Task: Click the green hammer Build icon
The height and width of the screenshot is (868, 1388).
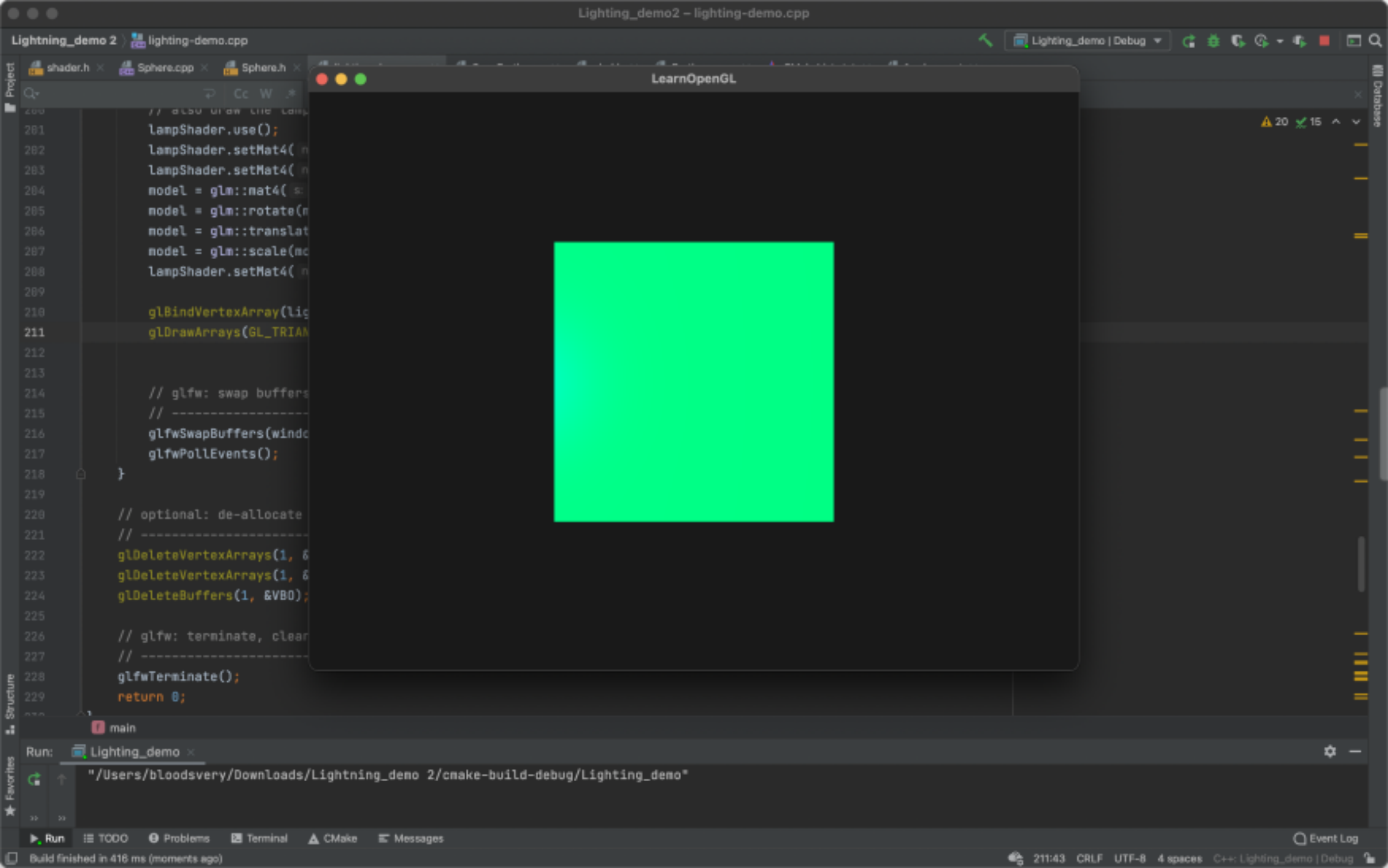Action: coord(985,40)
